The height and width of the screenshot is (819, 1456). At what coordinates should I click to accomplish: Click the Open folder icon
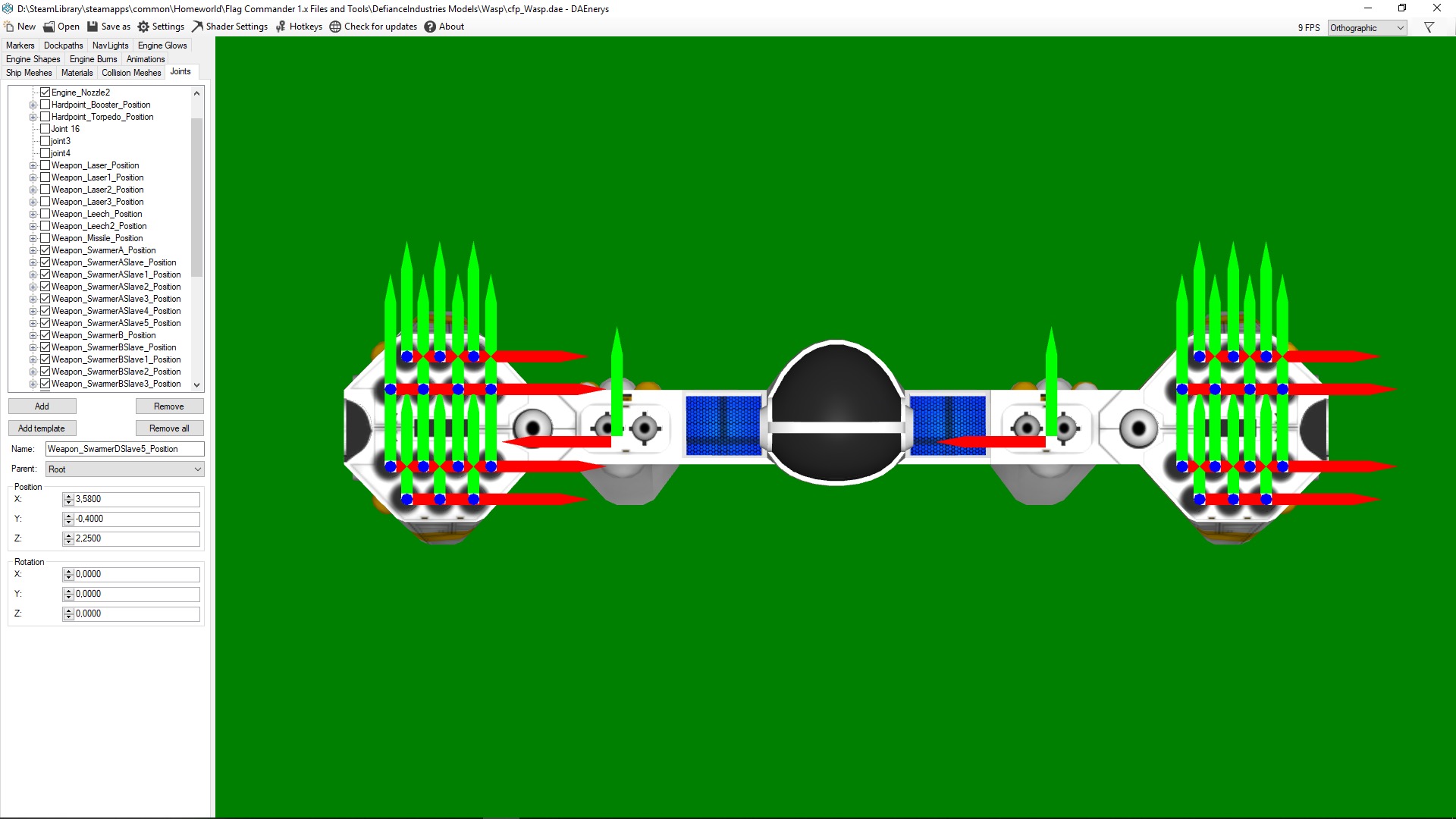click(49, 27)
